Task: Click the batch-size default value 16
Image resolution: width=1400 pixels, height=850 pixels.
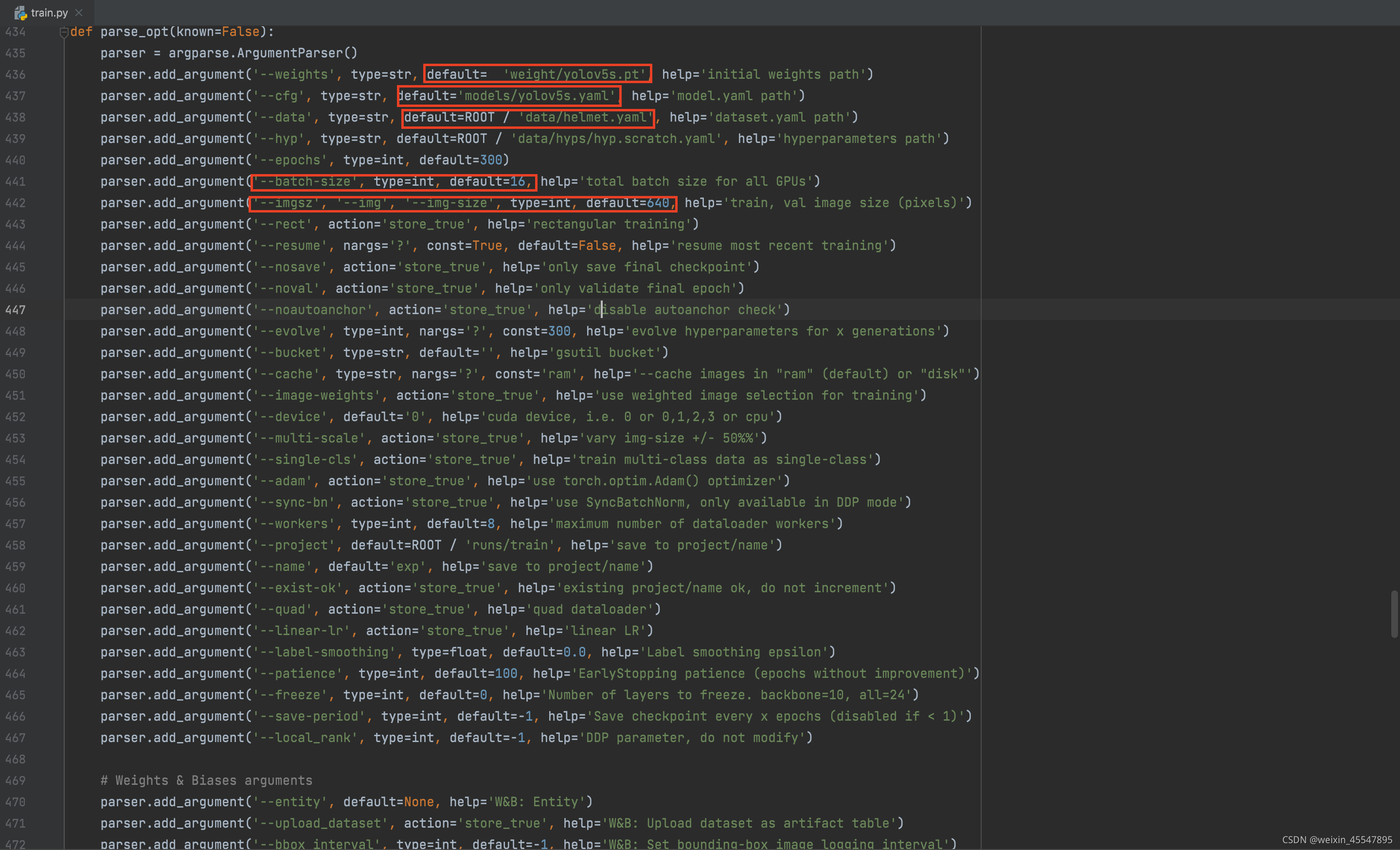Action: click(517, 182)
